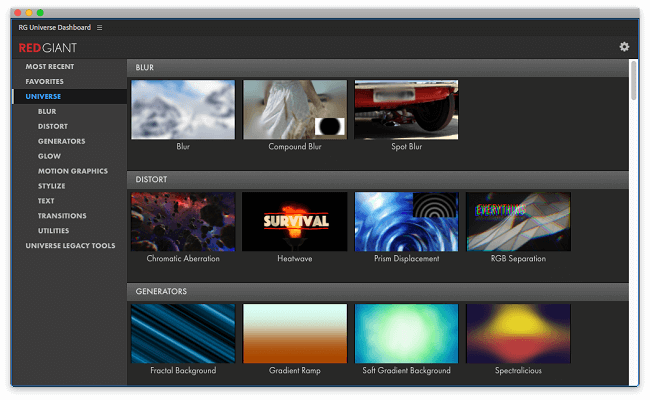Click the BLUR section header
Image resolution: width=650 pixels, height=400 pixels.
click(378, 68)
